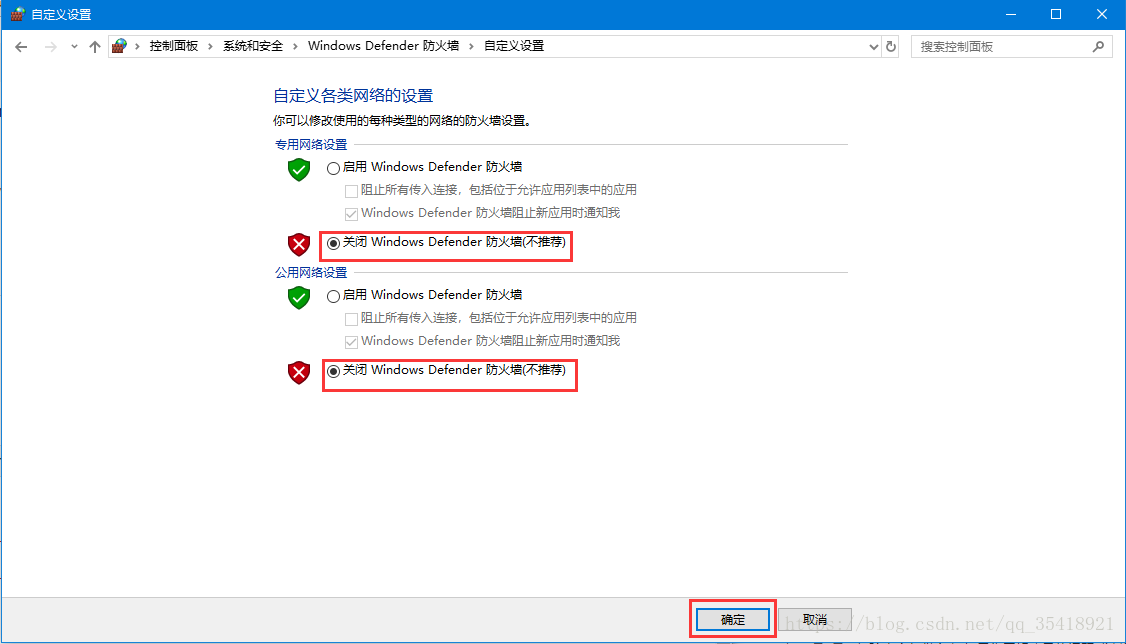Click the refresh icon beside address bar
1126x644 pixels.
890,47
